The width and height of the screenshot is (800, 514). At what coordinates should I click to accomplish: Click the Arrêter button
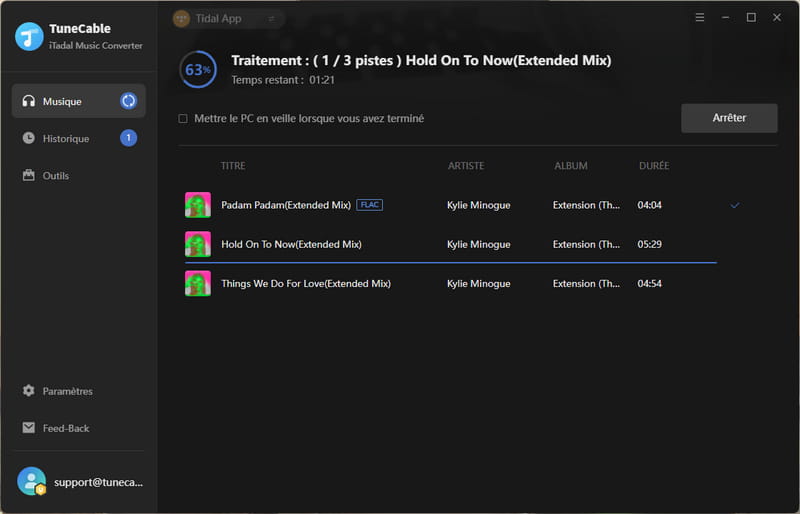[729, 118]
